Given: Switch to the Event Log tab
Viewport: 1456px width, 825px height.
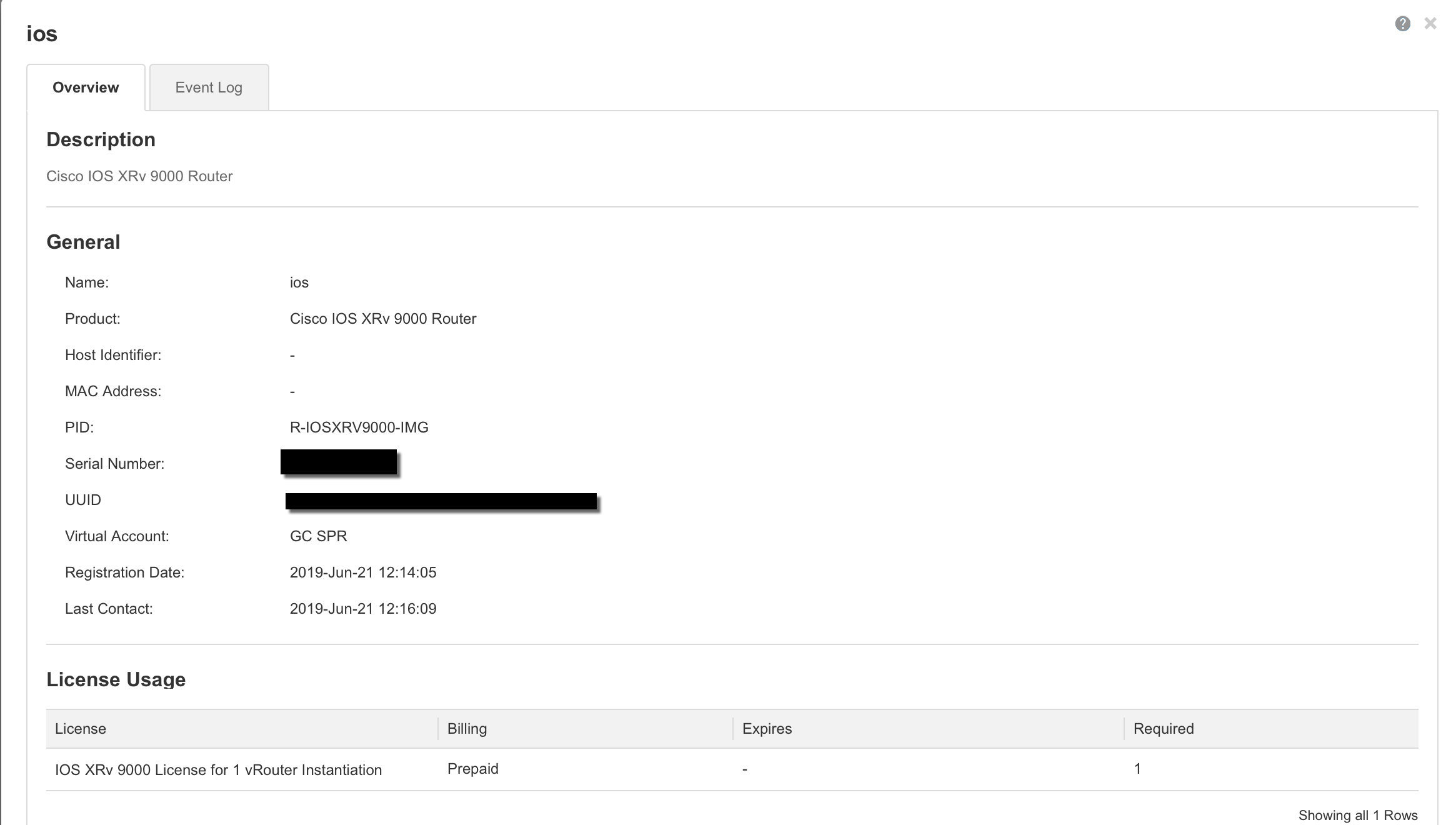Looking at the screenshot, I should tap(209, 87).
